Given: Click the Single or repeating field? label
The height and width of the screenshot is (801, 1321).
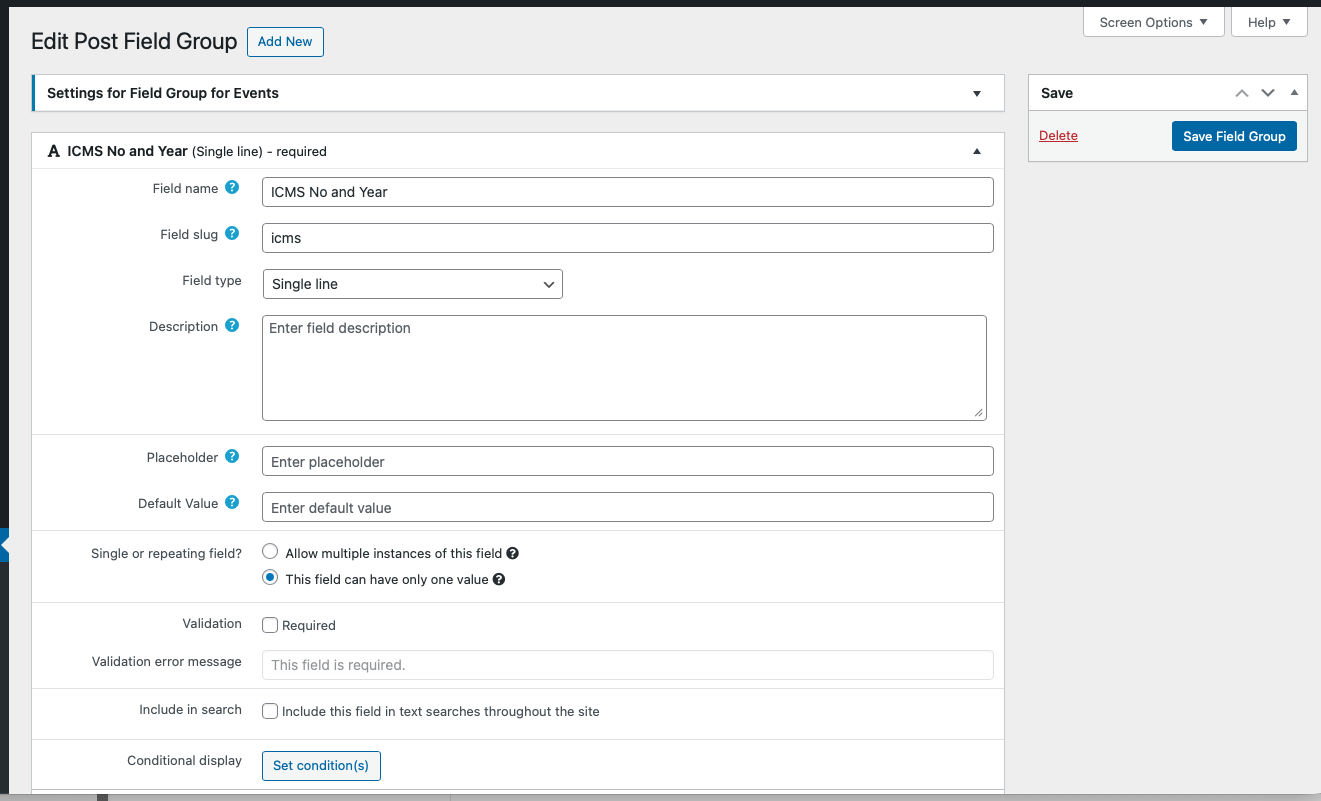Looking at the screenshot, I should point(166,553).
